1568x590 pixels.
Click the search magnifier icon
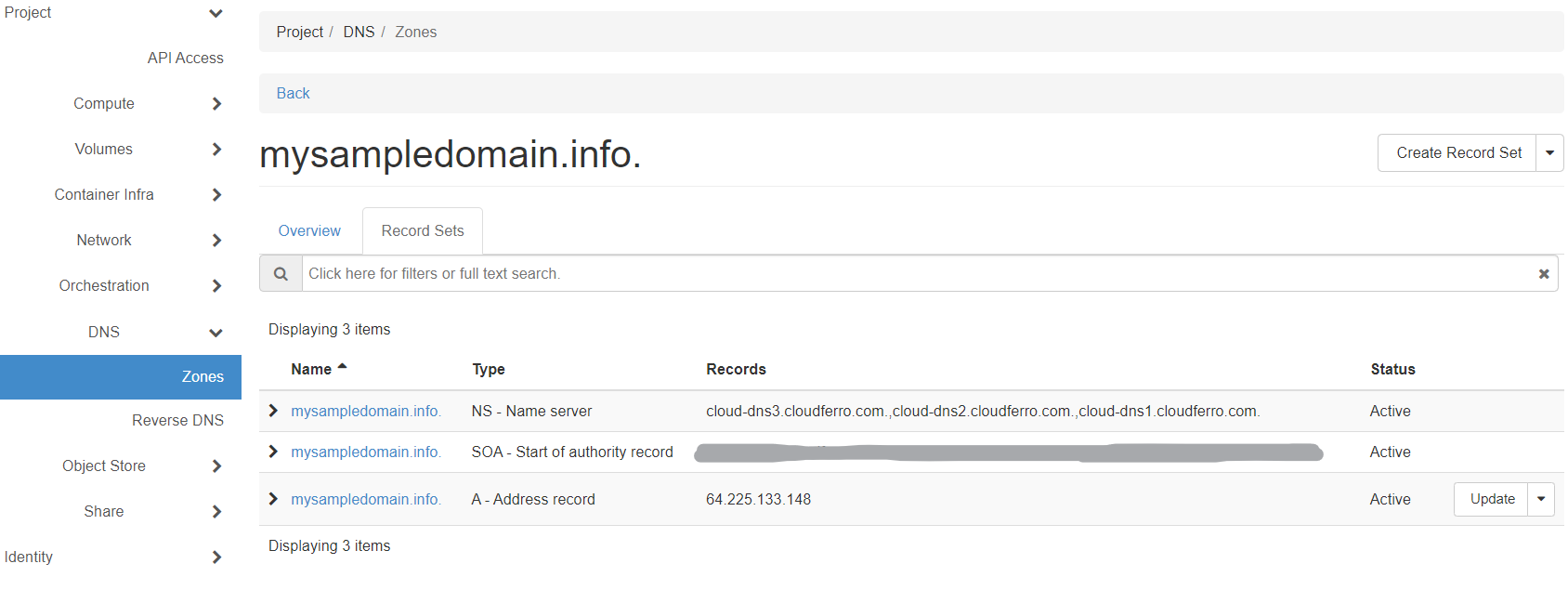[281, 274]
